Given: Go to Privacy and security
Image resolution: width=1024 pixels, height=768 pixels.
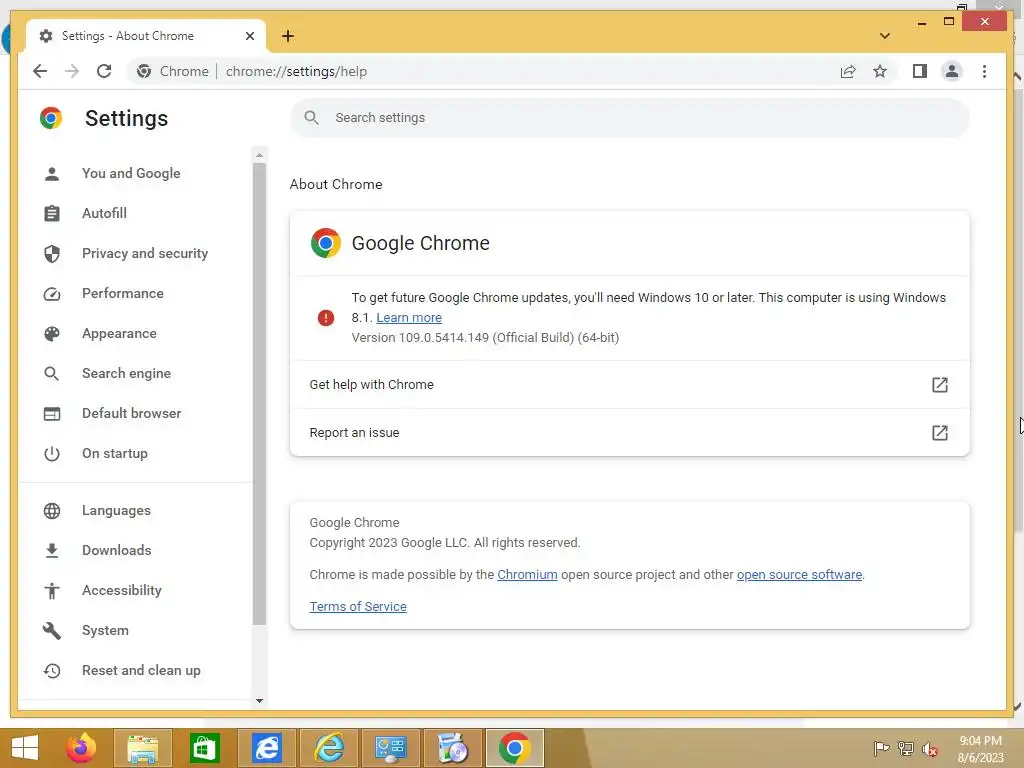Looking at the screenshot, I should click(145, 253).
